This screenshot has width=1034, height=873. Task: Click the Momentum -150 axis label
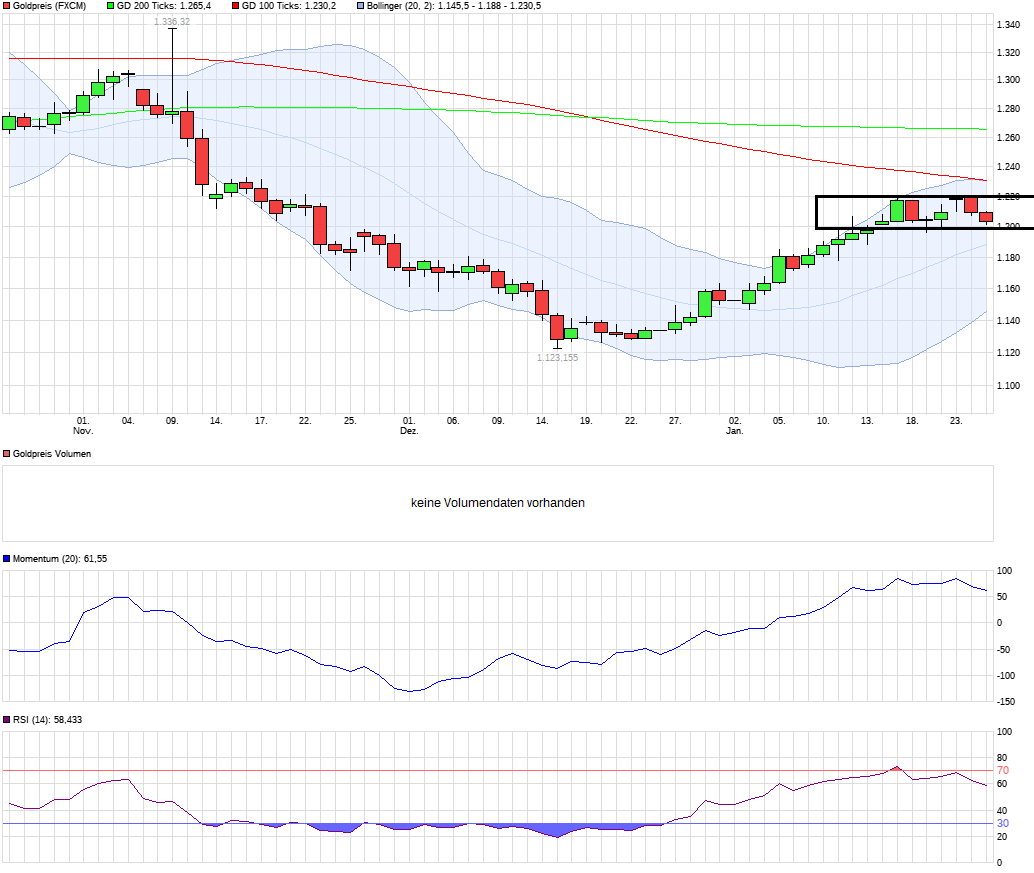[1006, 702]
